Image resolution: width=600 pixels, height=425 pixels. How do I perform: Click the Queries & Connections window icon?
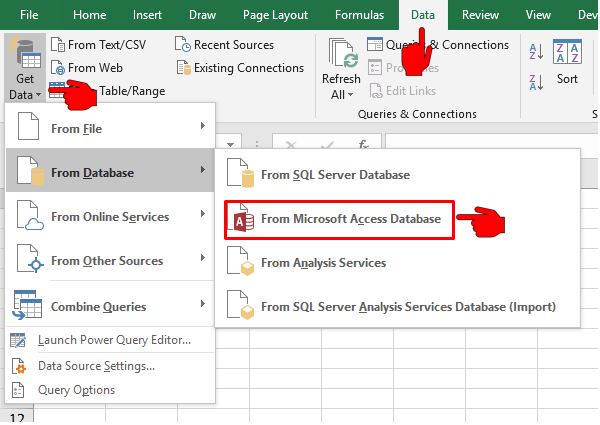tap(375, 44)
